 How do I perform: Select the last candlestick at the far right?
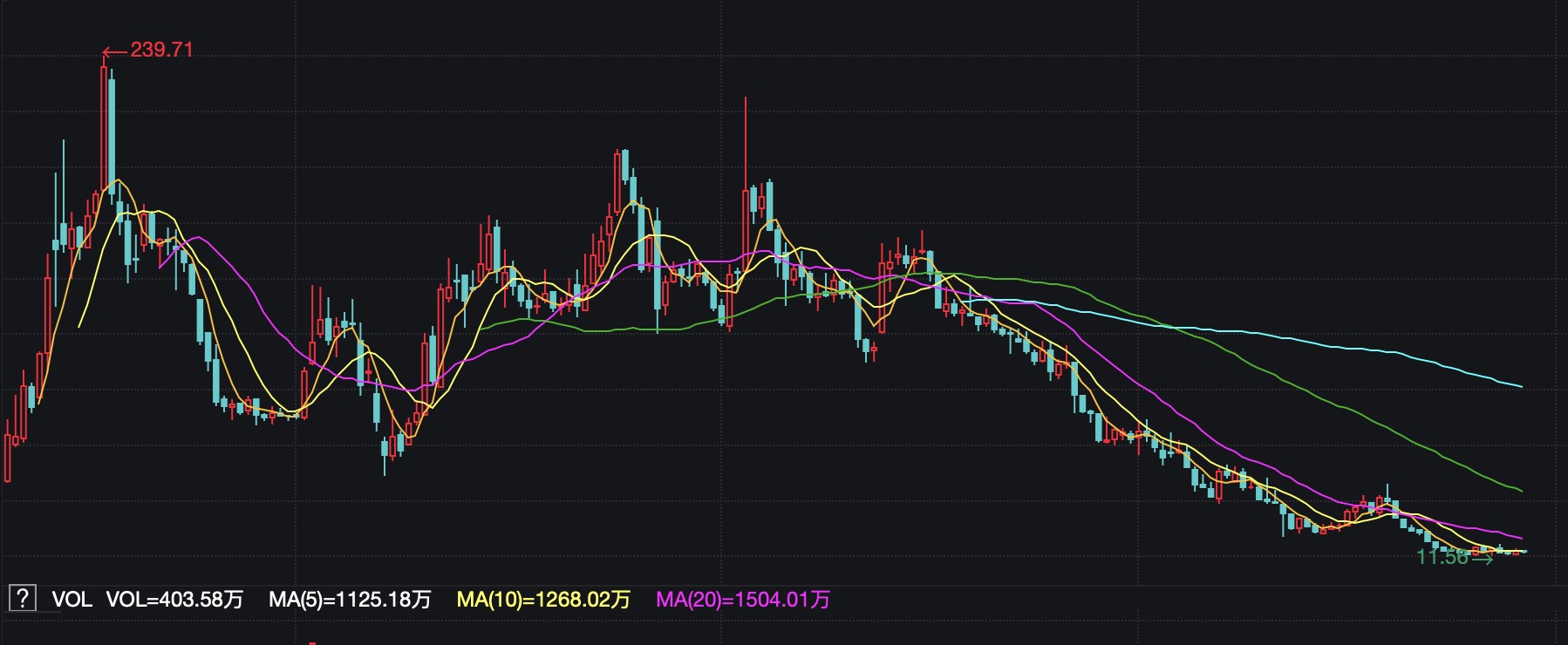(1524, 552)
